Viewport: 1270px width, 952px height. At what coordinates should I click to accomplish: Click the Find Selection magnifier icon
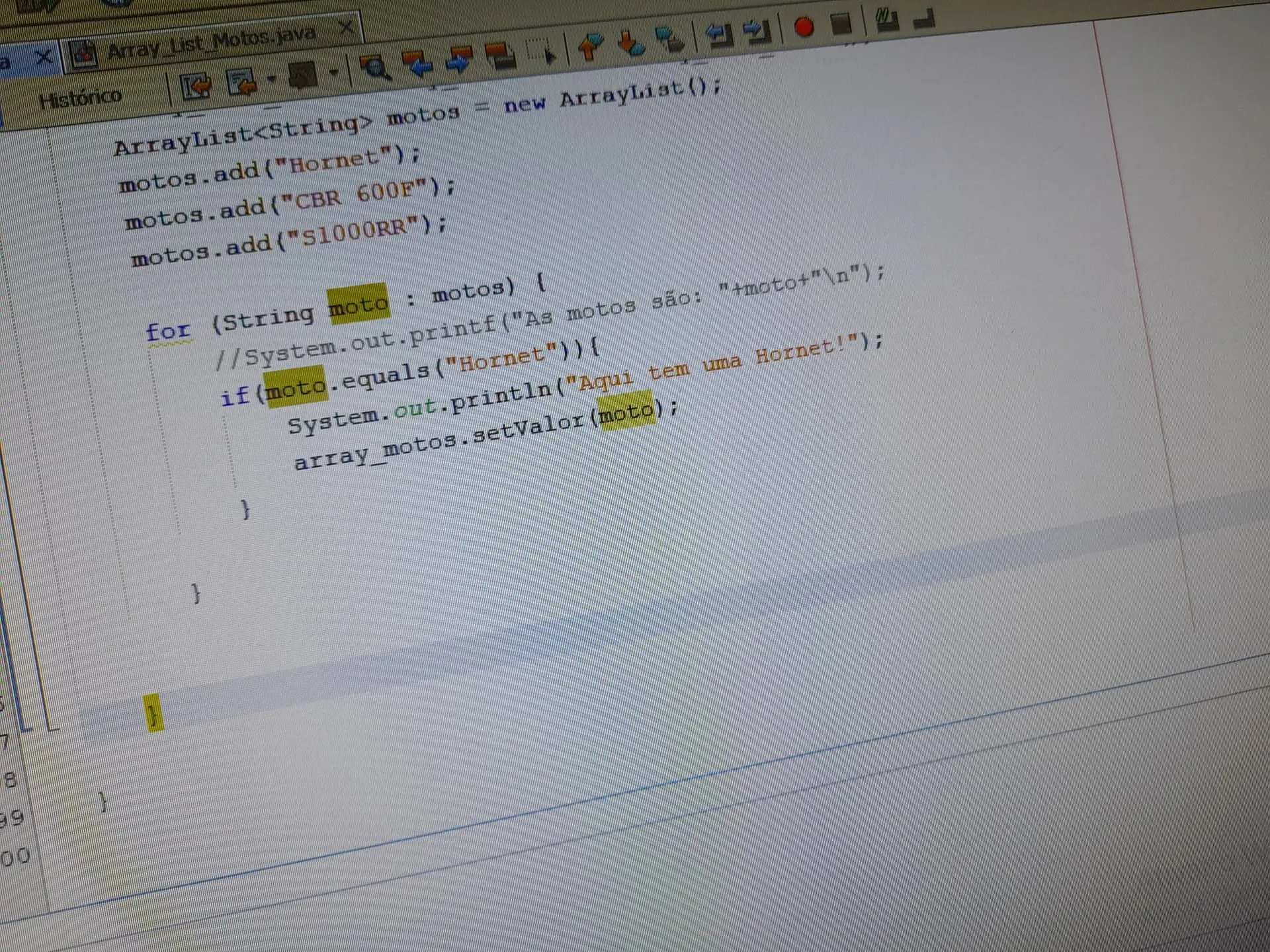374,66
